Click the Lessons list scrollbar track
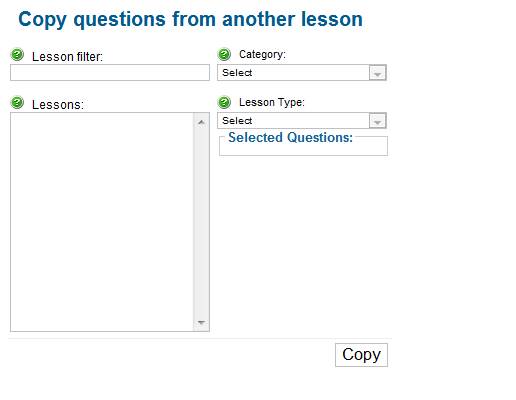Viewport: 516px width, 400px height. click(201, 222)
